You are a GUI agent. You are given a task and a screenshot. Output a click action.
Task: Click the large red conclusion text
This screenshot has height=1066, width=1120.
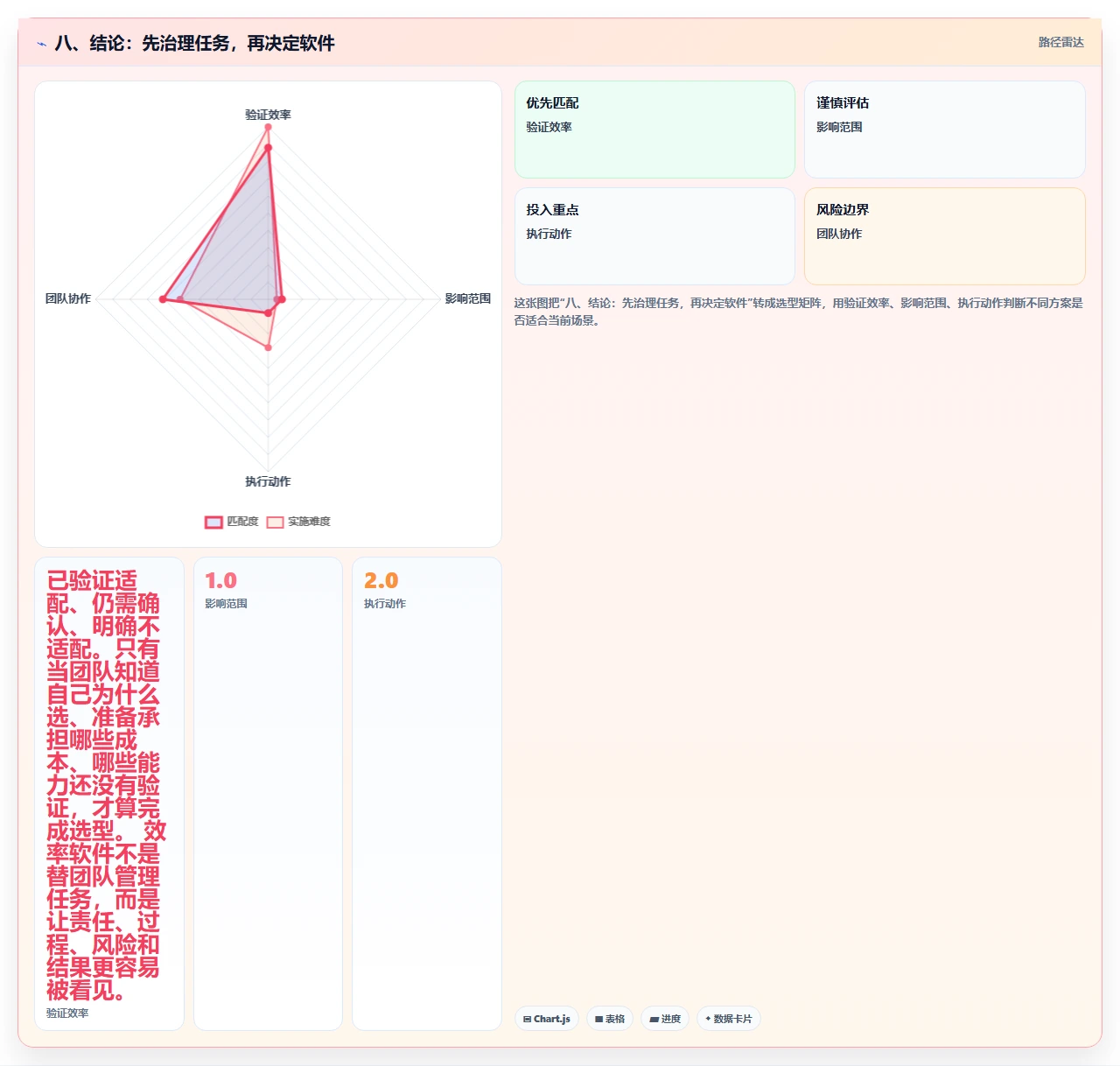[106, 785]
